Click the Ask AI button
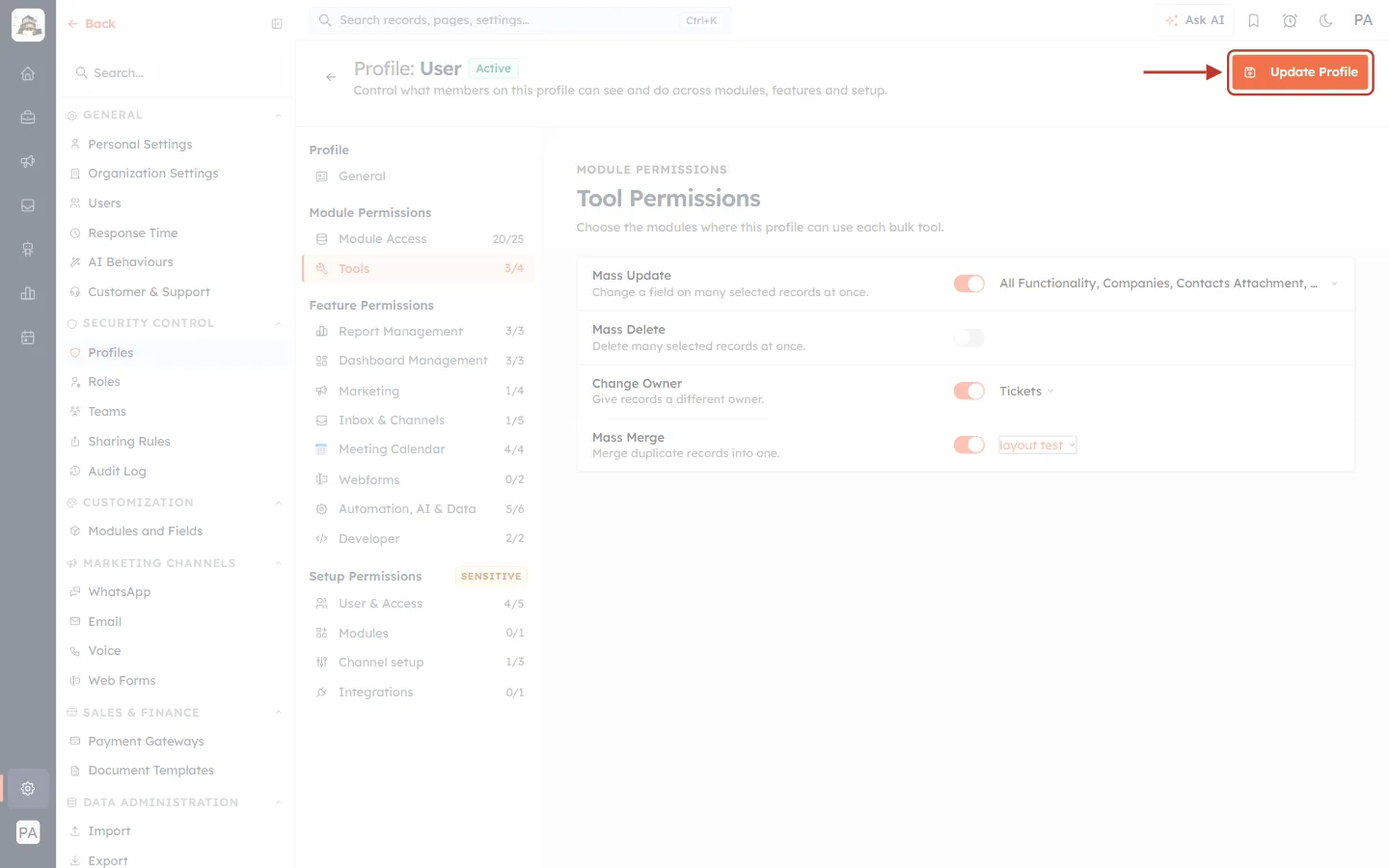1389x868 pixels. tap(1194, 20)
